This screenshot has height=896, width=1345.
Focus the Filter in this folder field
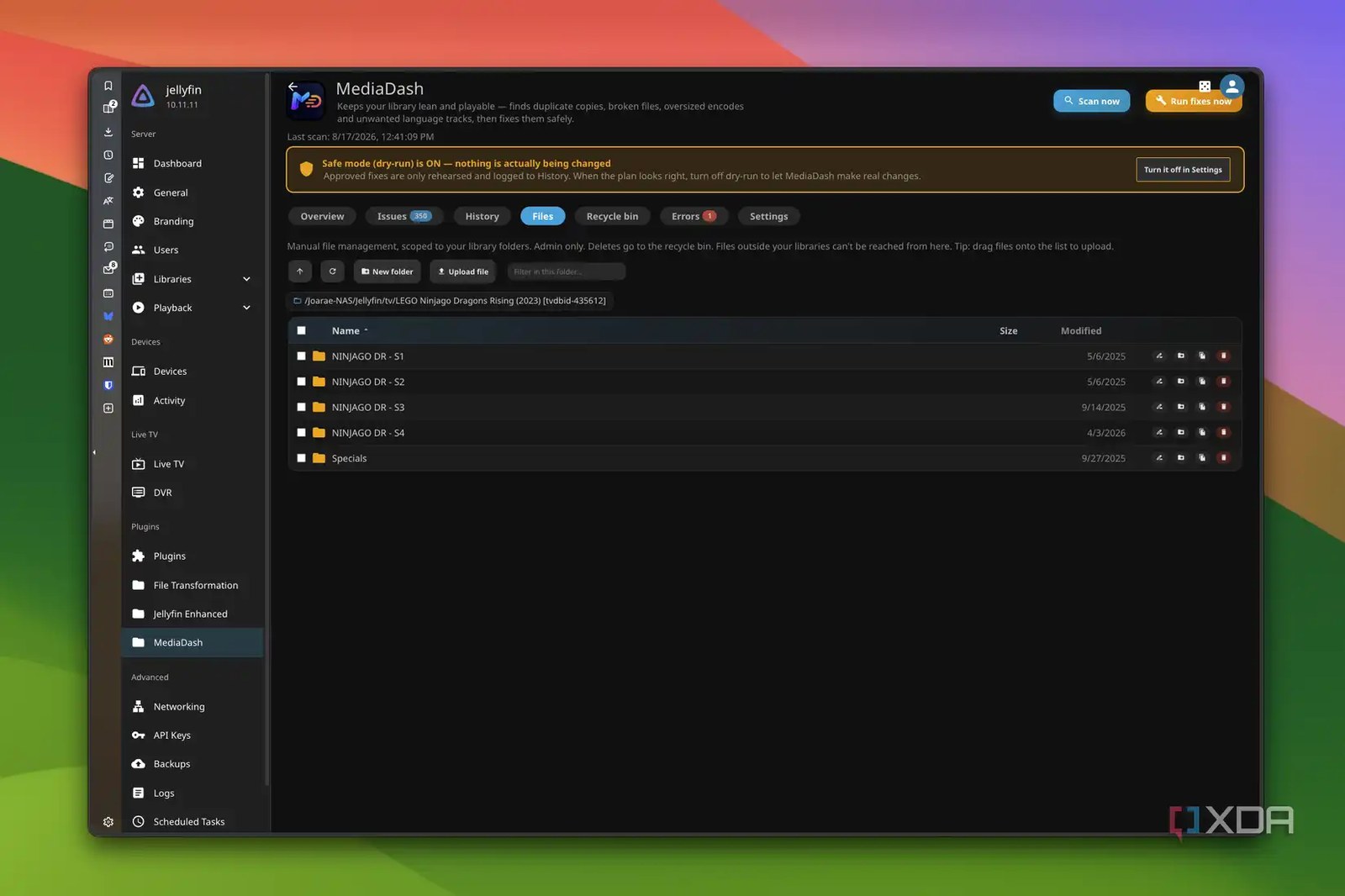(x=566, y=271)
